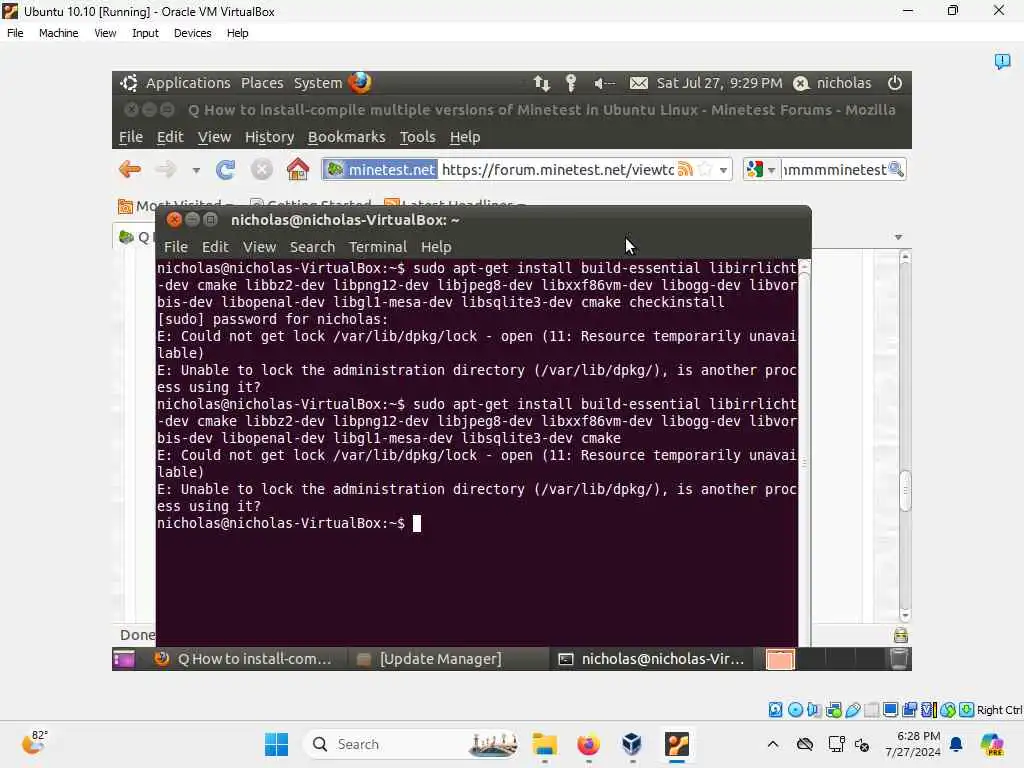The height and width of the screenshot is (768, 1024).
Task: Open the volume speaker indicator
Action: point(604,83)
